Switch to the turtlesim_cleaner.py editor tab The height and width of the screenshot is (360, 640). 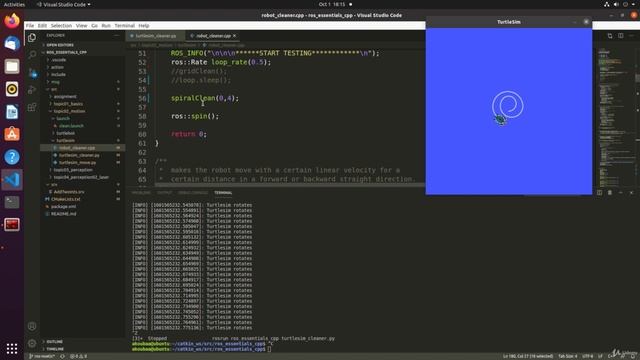[156, 36]
